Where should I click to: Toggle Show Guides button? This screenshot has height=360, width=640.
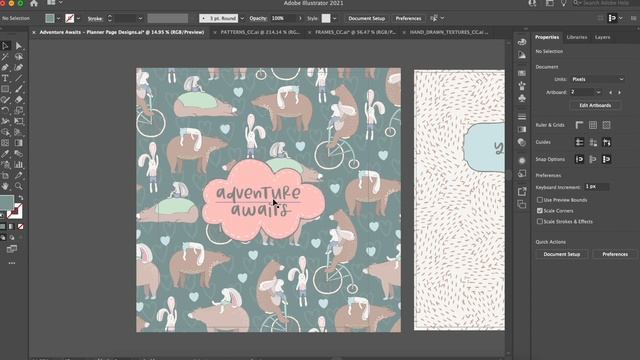pyautogui.click(x=579, y=142)
